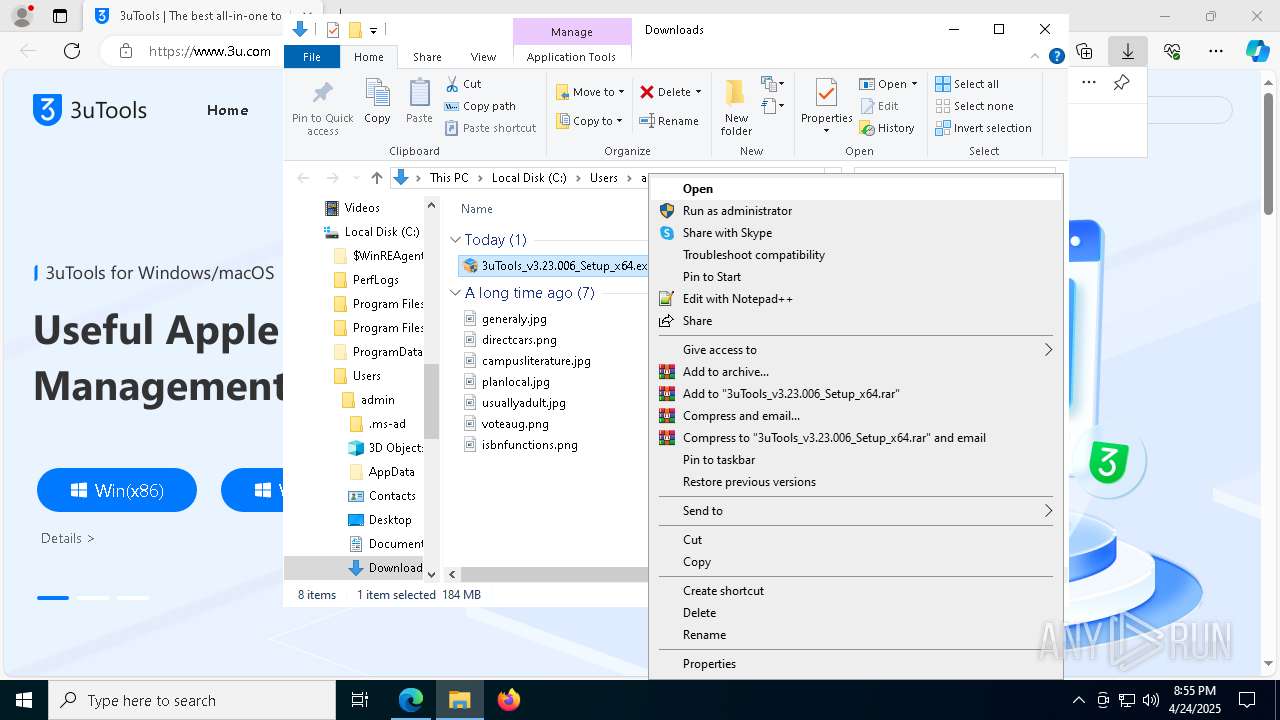Click Rename in Organize group
Viewport: 1280px width, 720px height.
point(670,121)
